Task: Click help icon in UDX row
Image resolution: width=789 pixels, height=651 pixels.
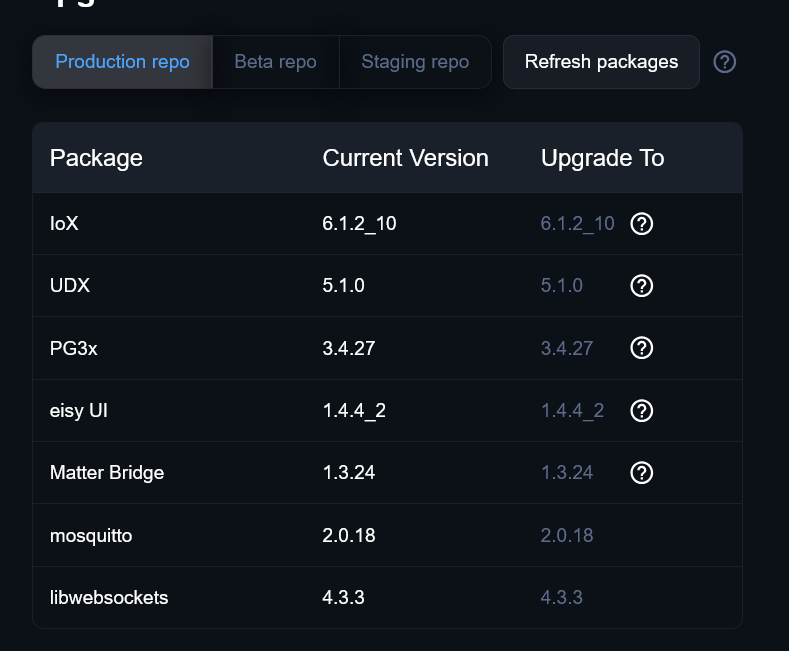Action: click(642, 286)
